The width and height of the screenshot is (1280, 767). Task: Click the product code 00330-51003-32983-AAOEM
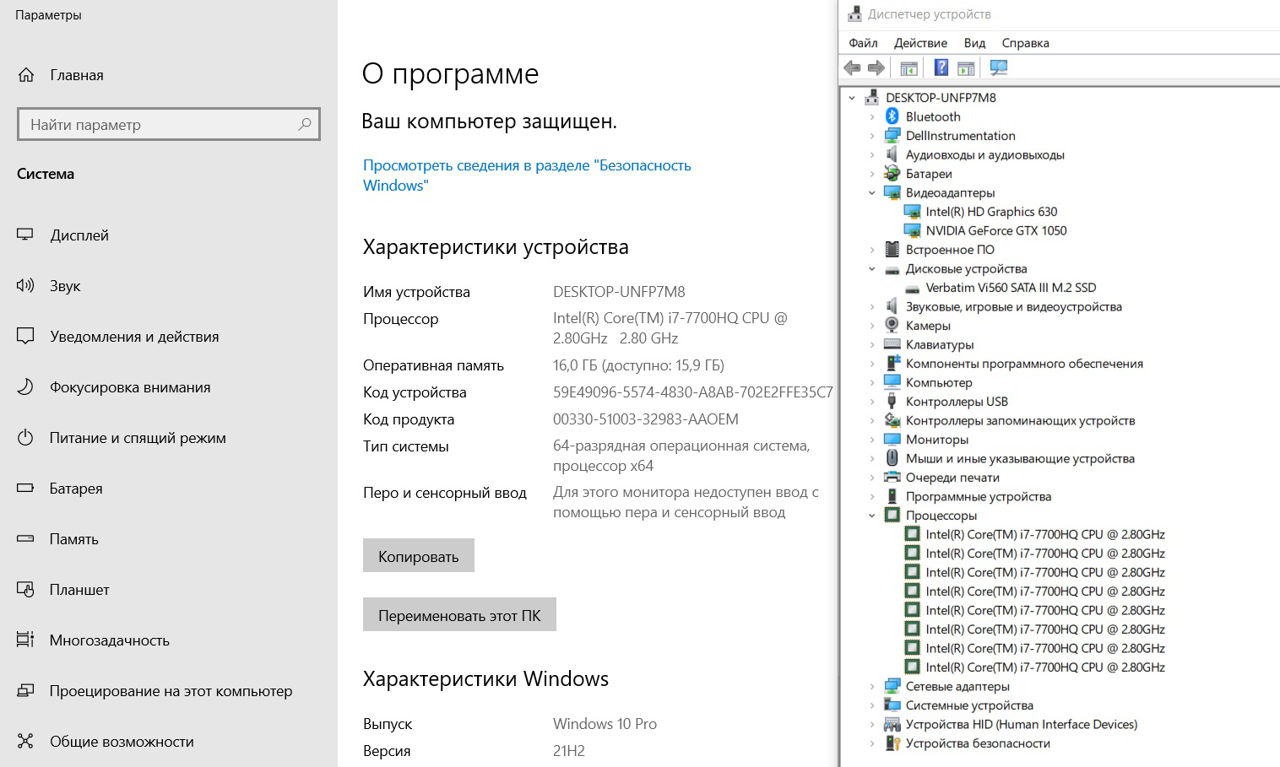[x=646, y=420]
